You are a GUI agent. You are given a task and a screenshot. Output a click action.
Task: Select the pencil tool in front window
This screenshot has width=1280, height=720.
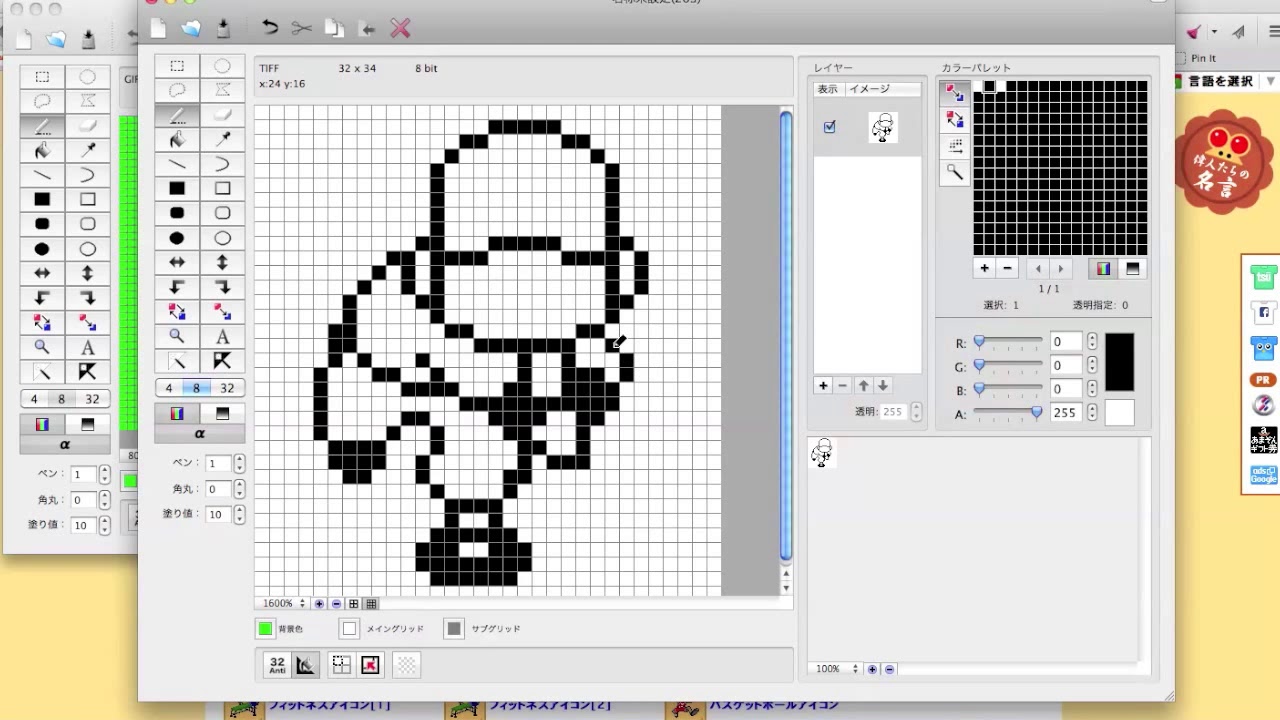[x=177, y=115]
